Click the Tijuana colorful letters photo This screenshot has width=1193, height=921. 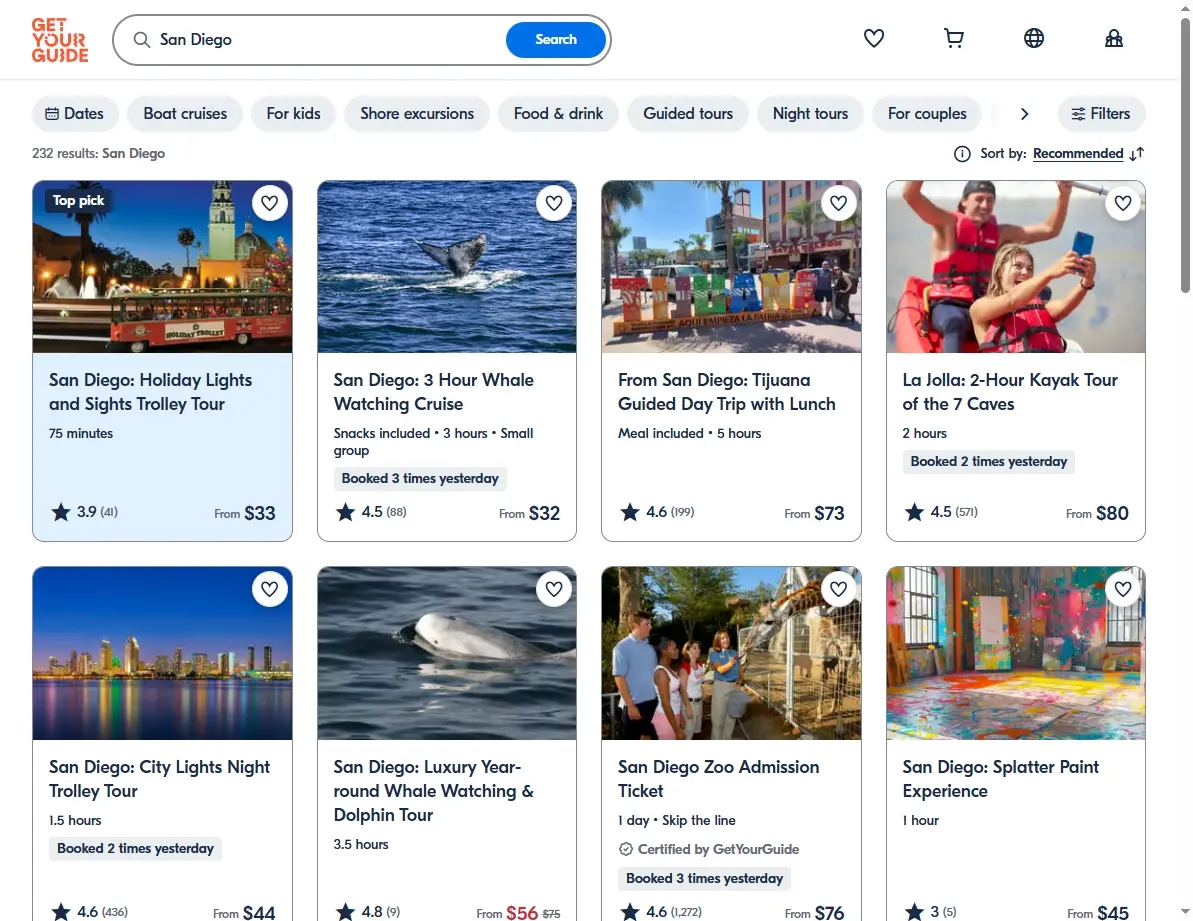(x=731, y=267)
